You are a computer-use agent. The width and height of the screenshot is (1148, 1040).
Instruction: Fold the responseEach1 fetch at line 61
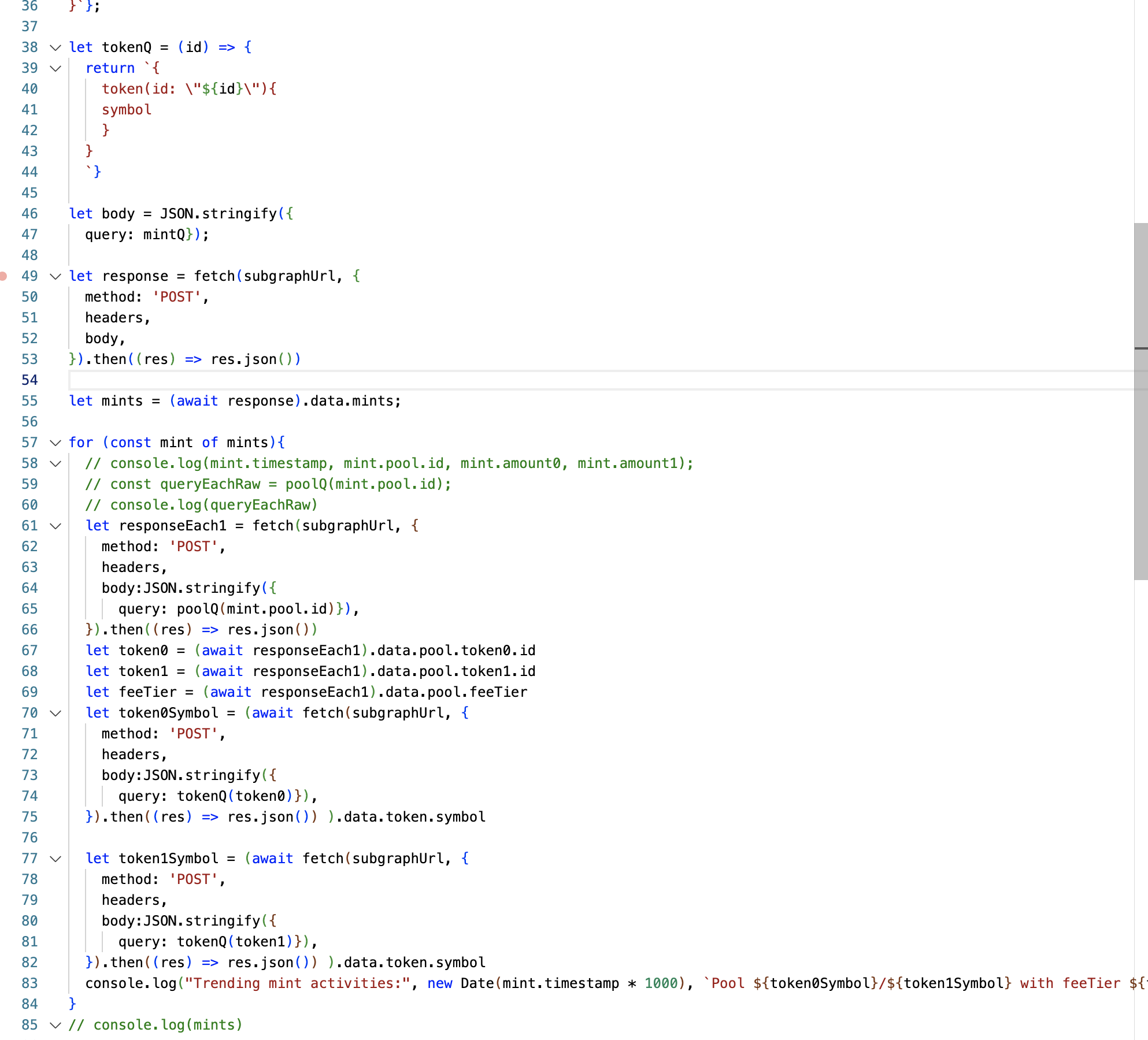(x=55, y=526)
